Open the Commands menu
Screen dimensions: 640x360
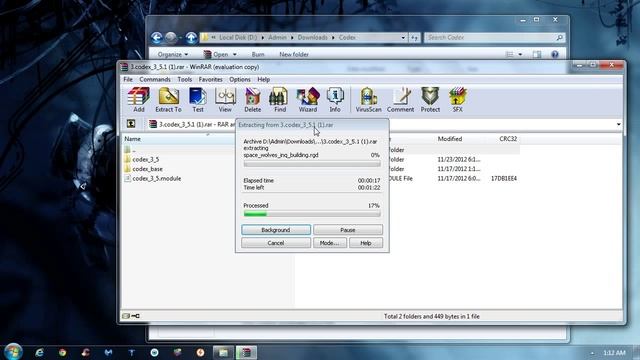155,80
